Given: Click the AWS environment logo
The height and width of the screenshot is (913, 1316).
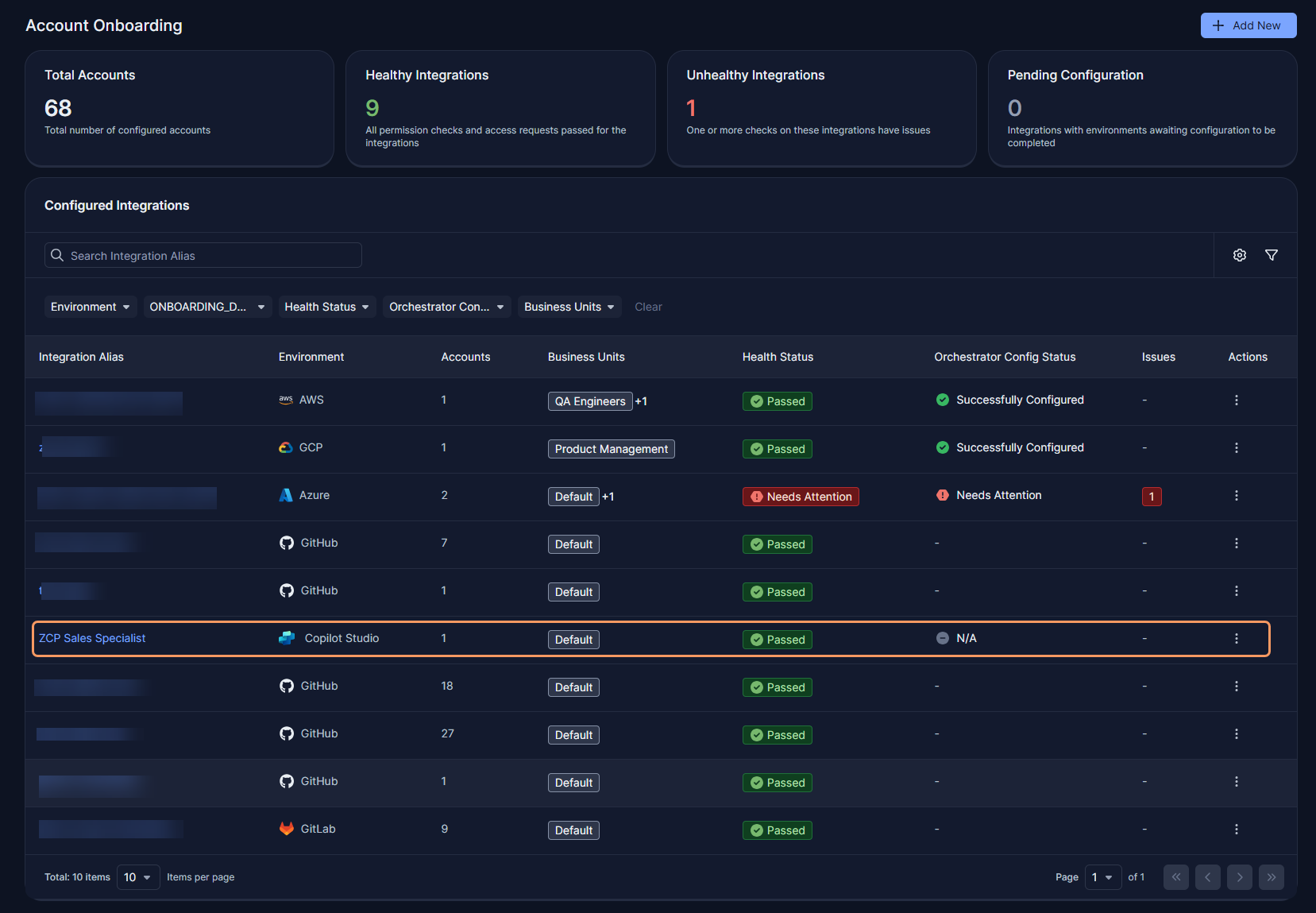Looking at the screenshot, I should tap(286, 400).
